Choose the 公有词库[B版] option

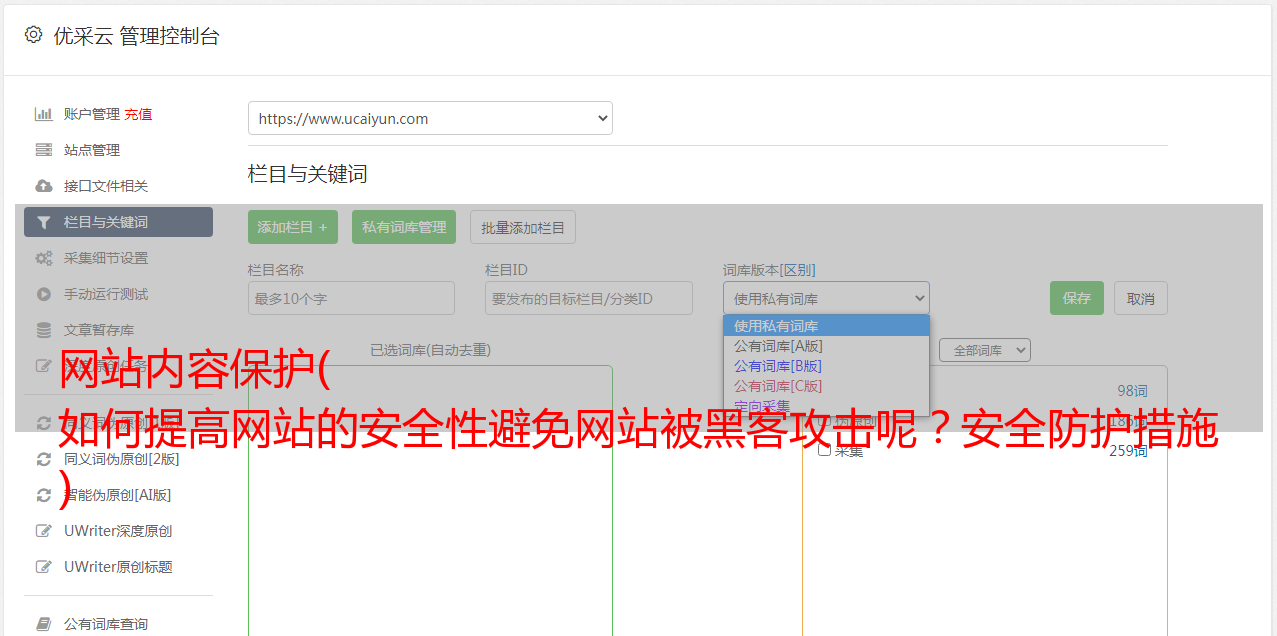pos(826,366)
